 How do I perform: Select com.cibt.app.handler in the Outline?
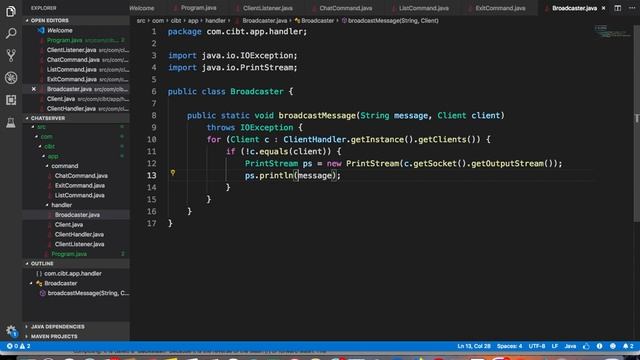point(73,274)
